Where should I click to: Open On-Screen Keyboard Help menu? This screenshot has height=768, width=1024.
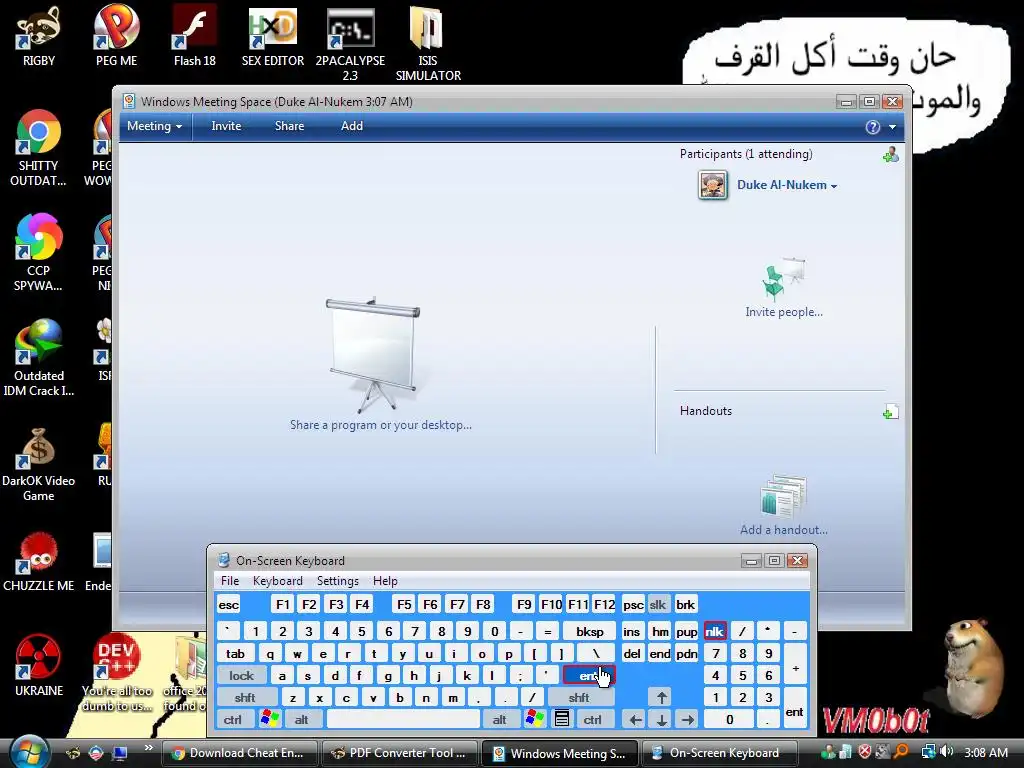tap(385, 581)
